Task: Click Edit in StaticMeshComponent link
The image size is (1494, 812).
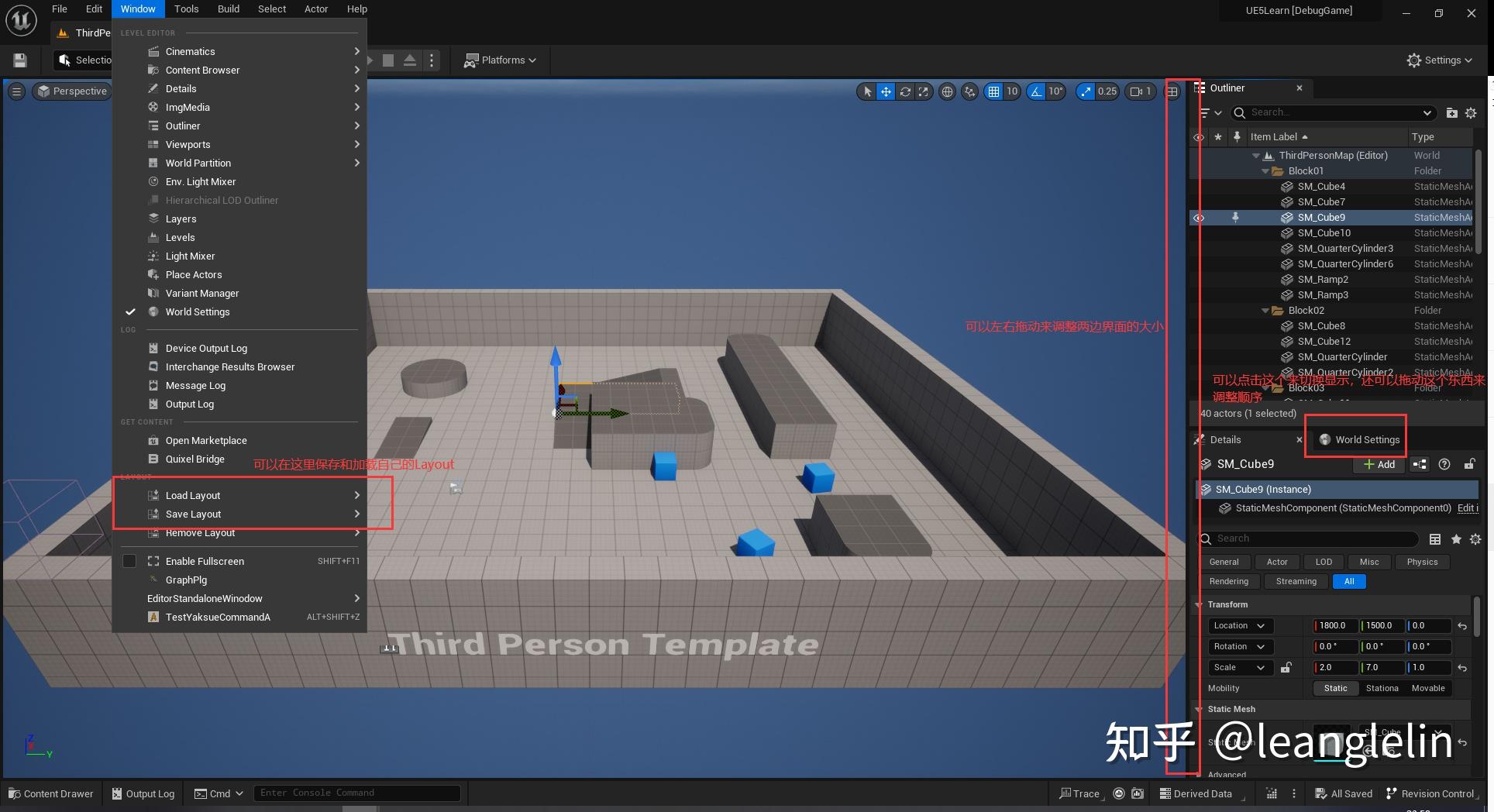Action: point(1467,508)
